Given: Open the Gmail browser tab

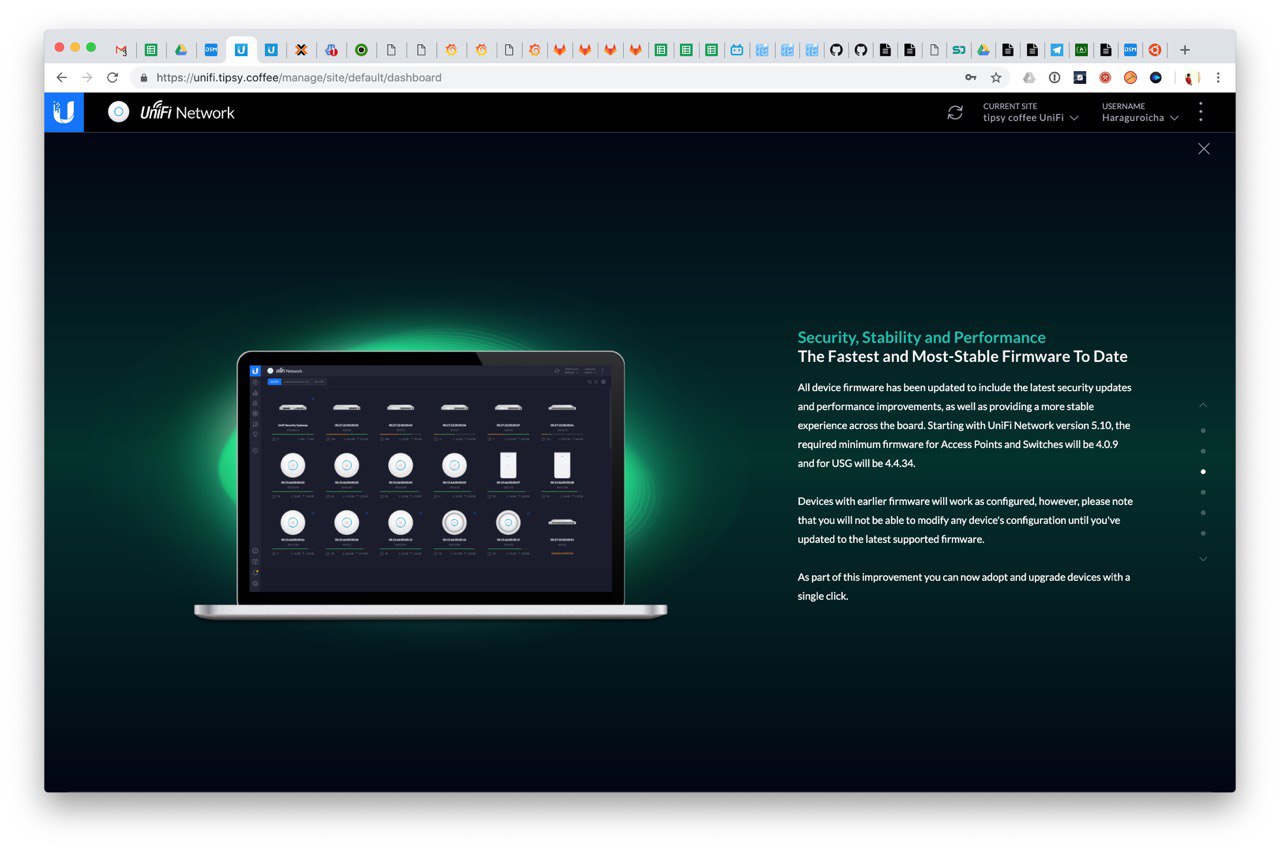Looking at the screenshot, I should click(121, 50).
